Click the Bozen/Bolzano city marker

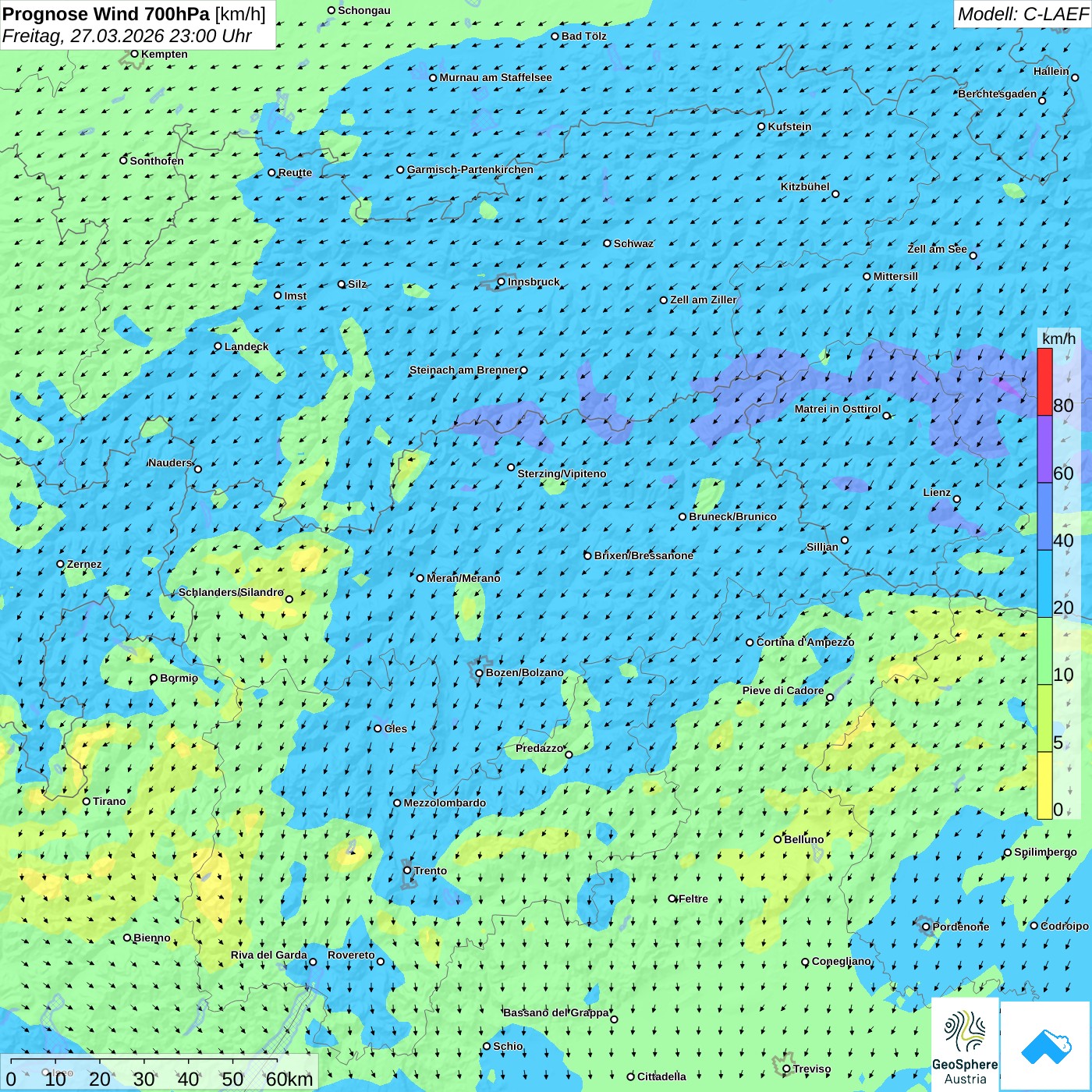[479, 672]
